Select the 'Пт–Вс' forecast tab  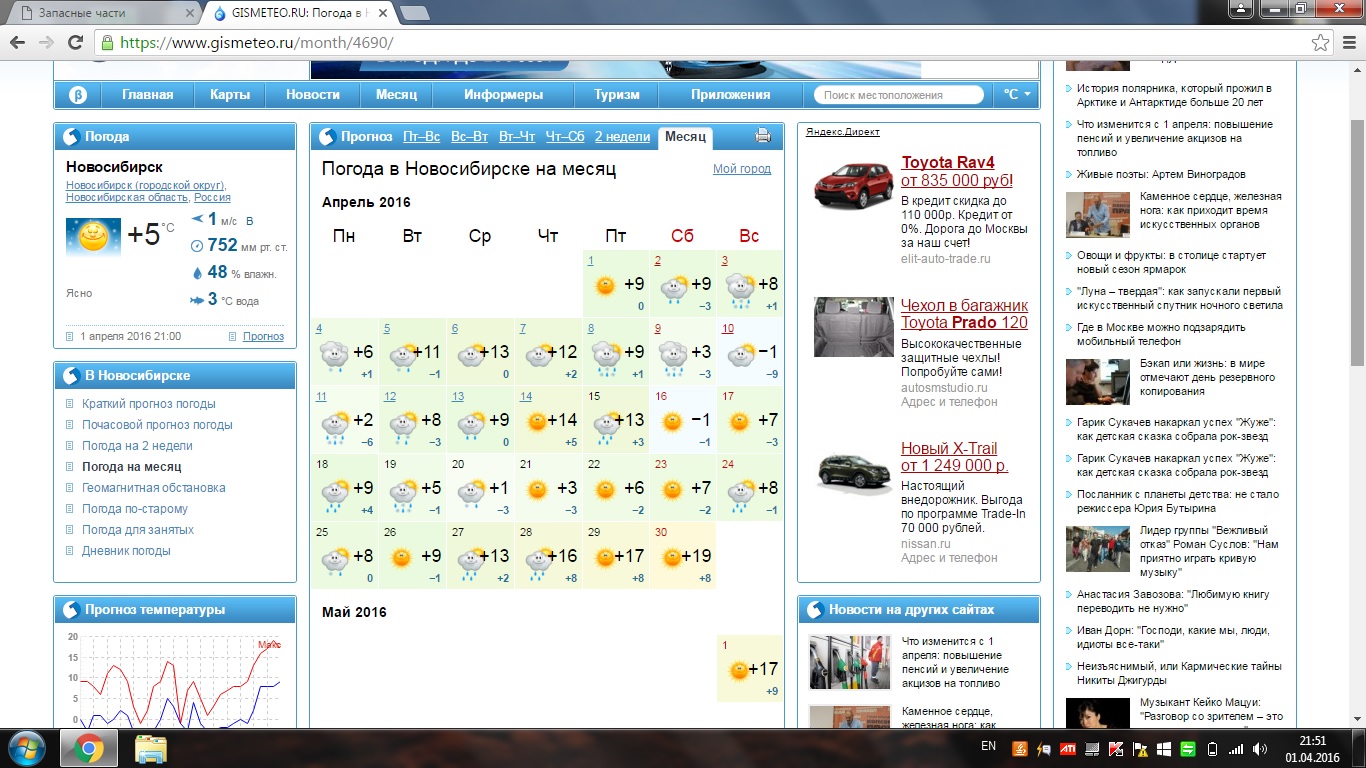421,137
